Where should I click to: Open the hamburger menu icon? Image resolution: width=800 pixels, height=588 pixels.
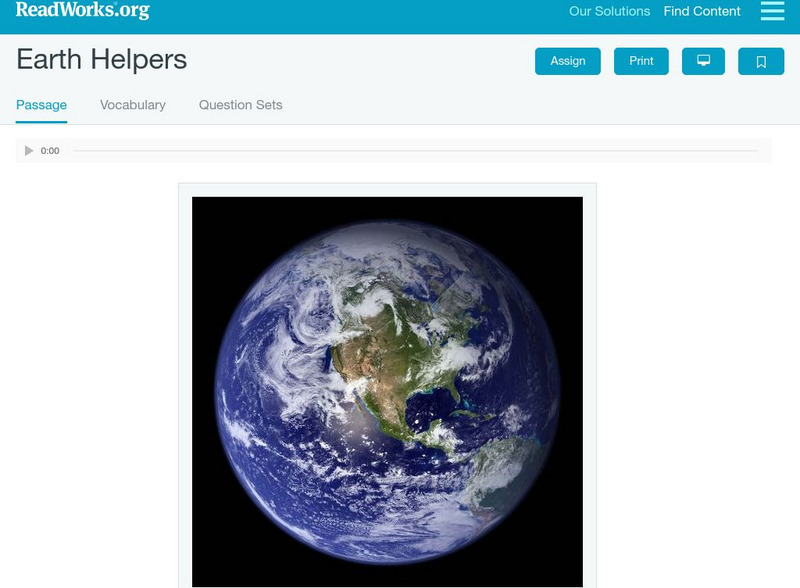click(x=772, y=11)
